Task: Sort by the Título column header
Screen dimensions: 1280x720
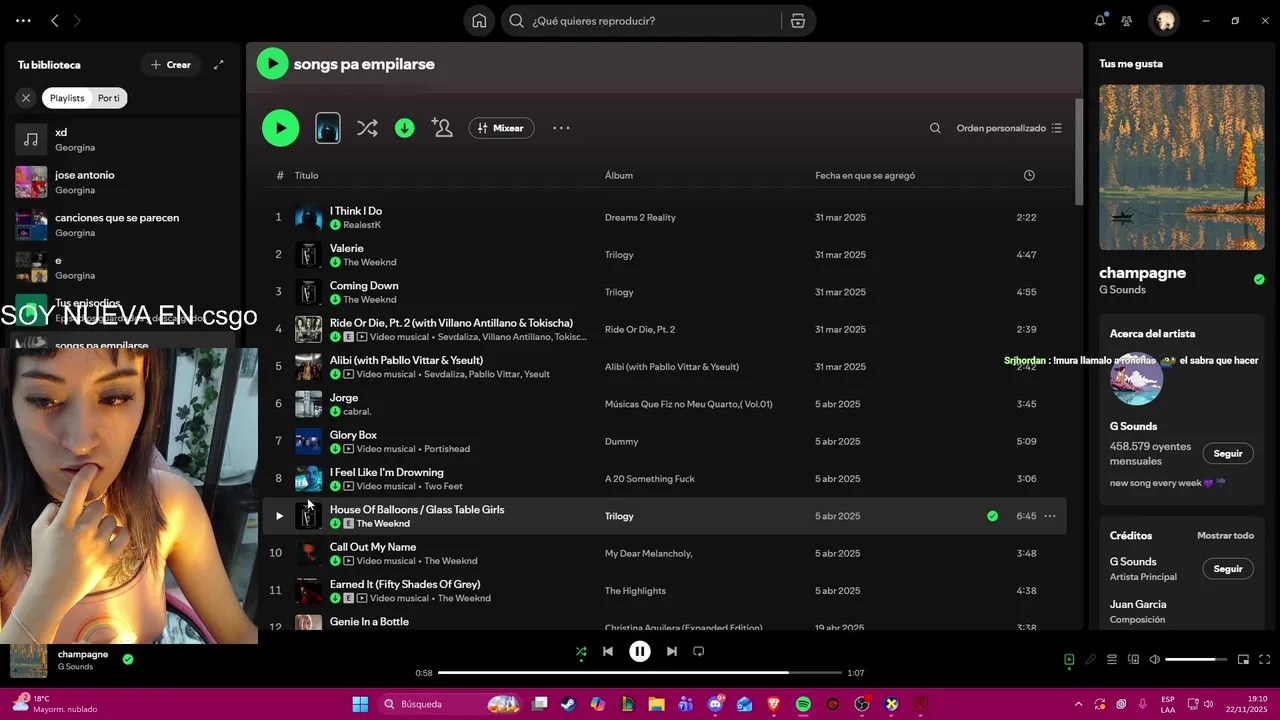Action: [x=306, y=176]
